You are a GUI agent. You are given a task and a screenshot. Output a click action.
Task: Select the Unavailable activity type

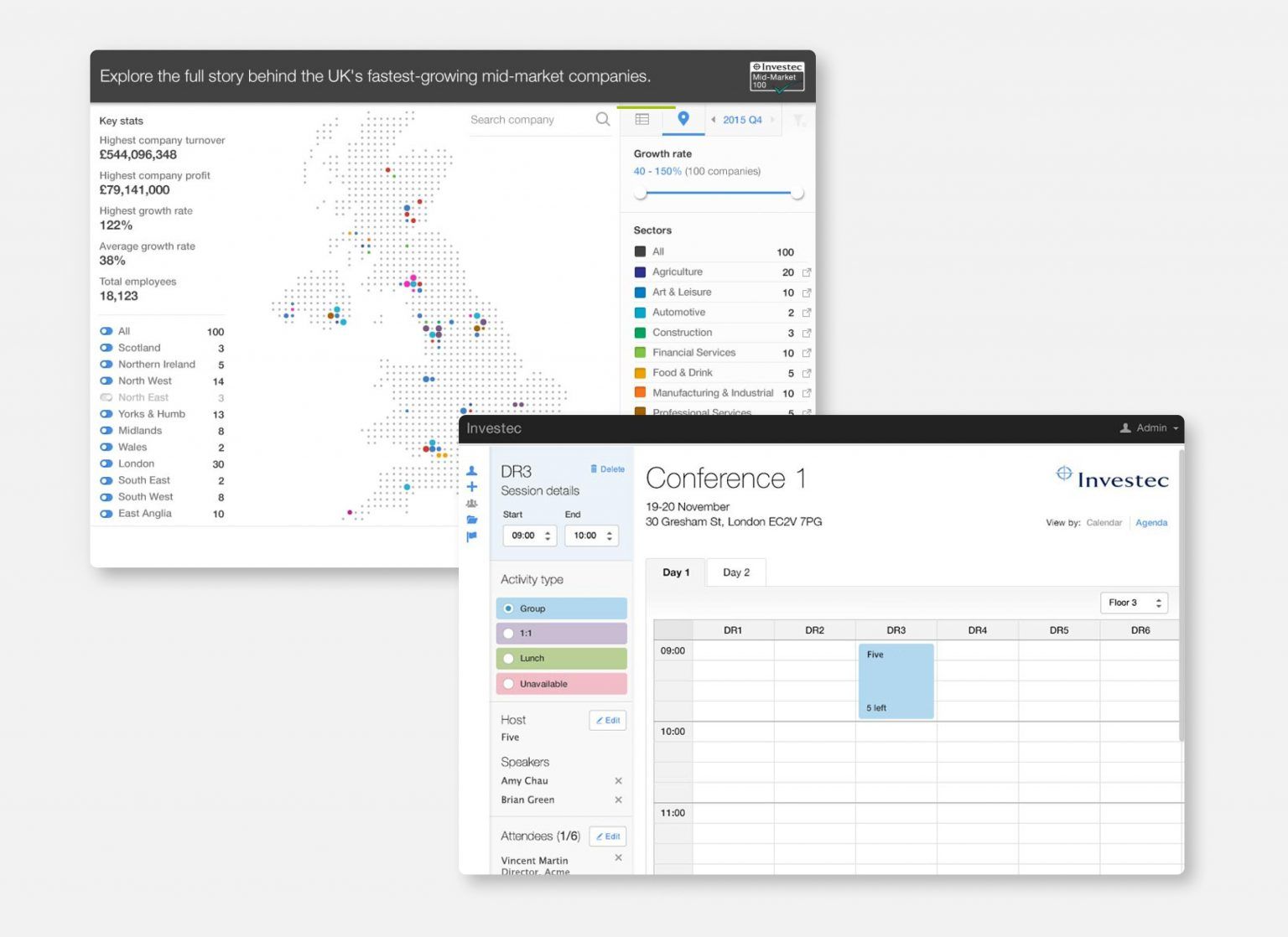561,684
